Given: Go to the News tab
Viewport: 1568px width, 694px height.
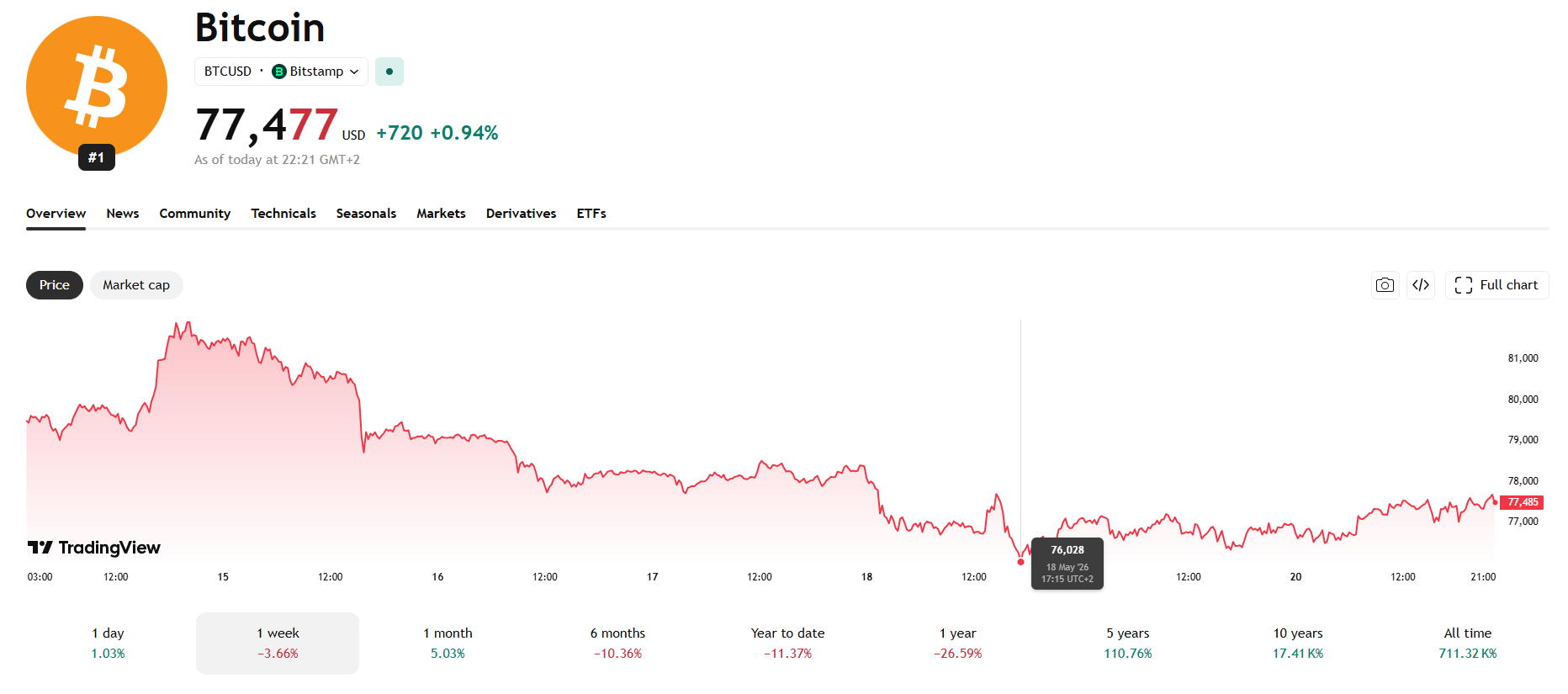Looking at the screenshot, I should click(123, 214).
